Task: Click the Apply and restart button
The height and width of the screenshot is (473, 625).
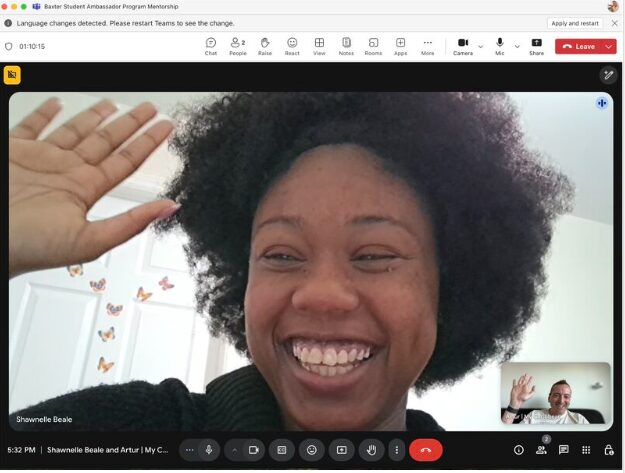Action: (575, 23)
